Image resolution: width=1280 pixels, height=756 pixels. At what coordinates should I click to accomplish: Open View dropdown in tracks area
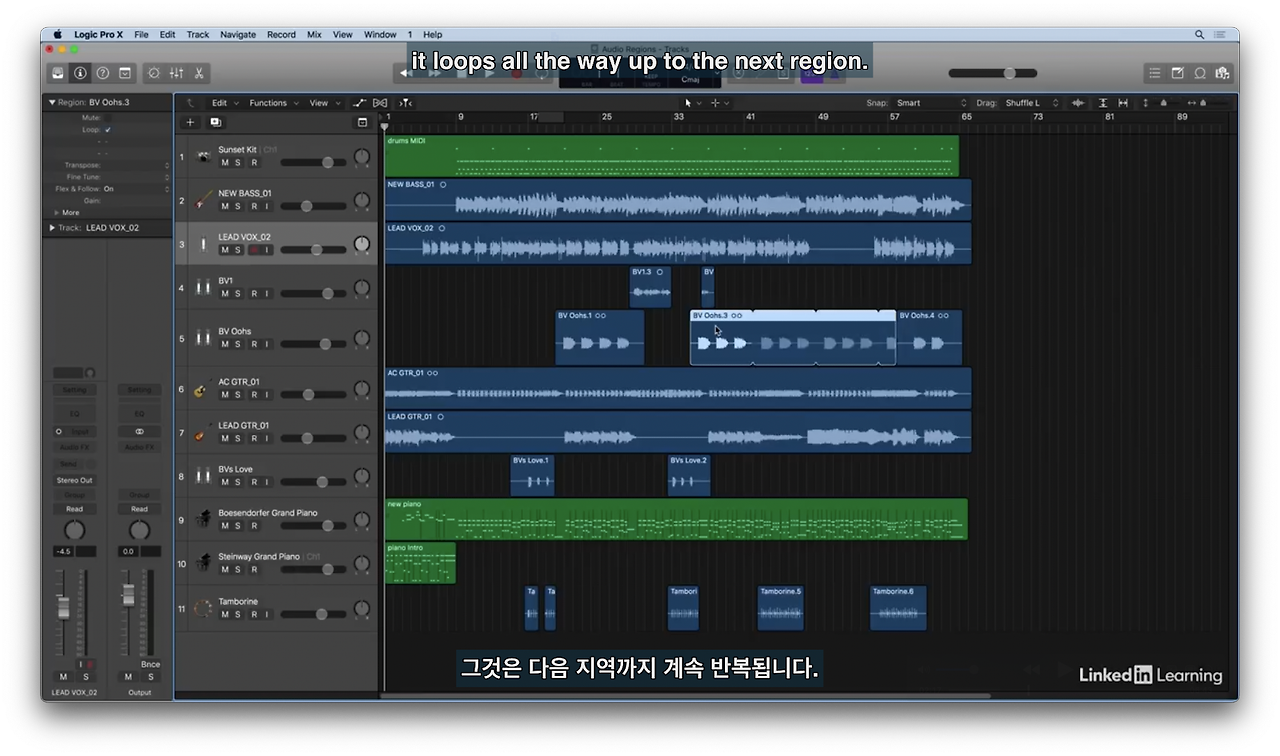(x=323, y=103)
